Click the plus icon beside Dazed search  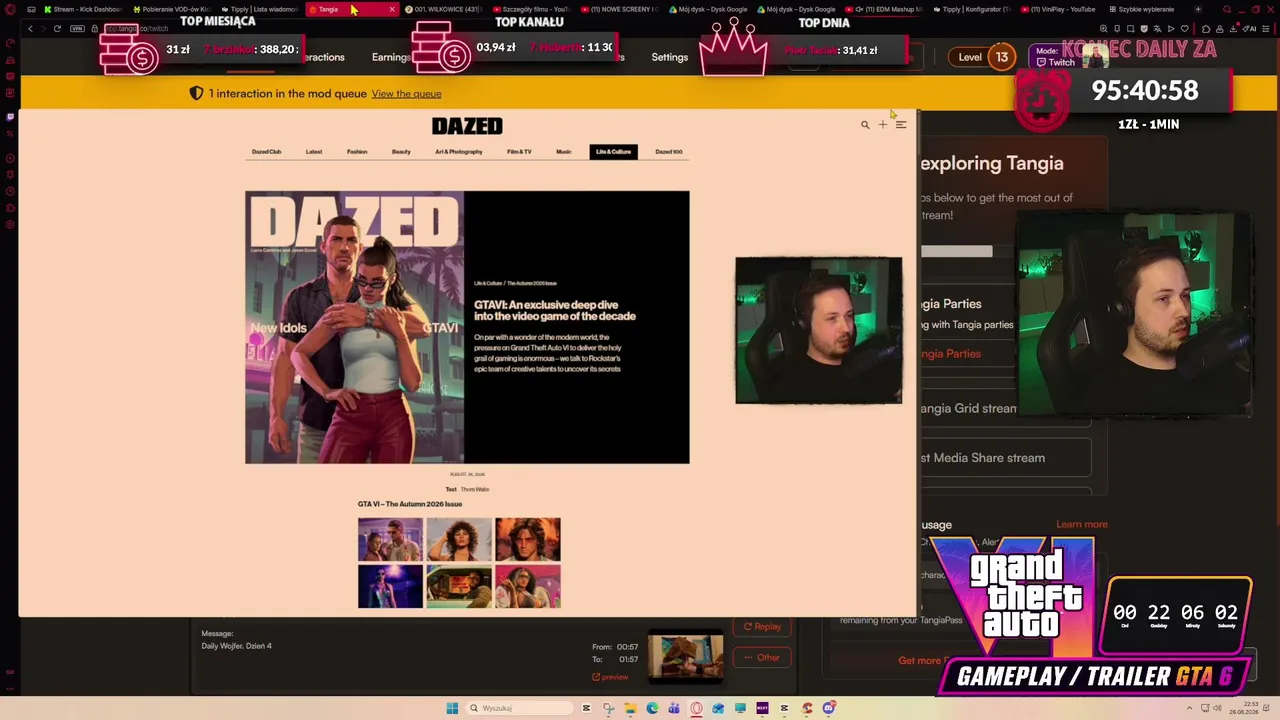[x=882, y=125]
